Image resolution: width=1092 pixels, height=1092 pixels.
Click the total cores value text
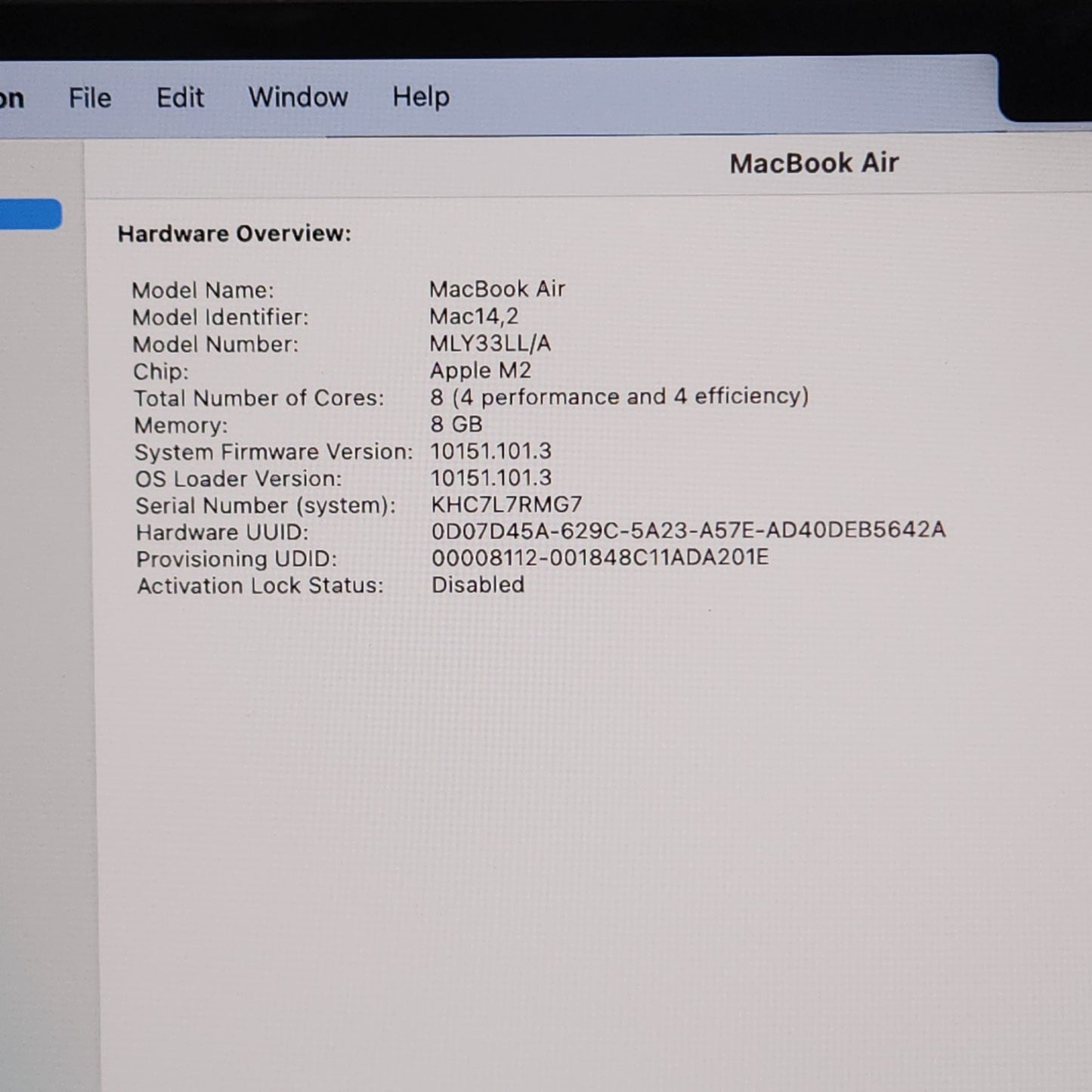click(x=619, y=397)
